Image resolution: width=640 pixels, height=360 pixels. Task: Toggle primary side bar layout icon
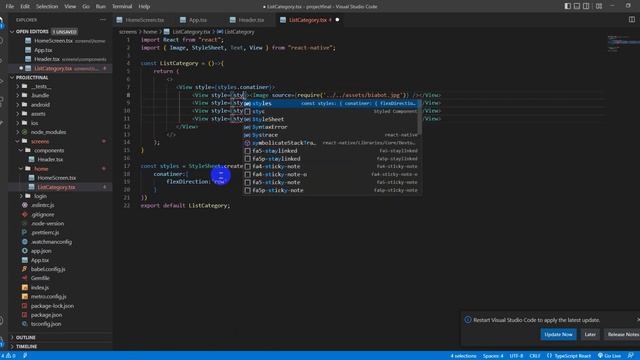coord(568,6)
